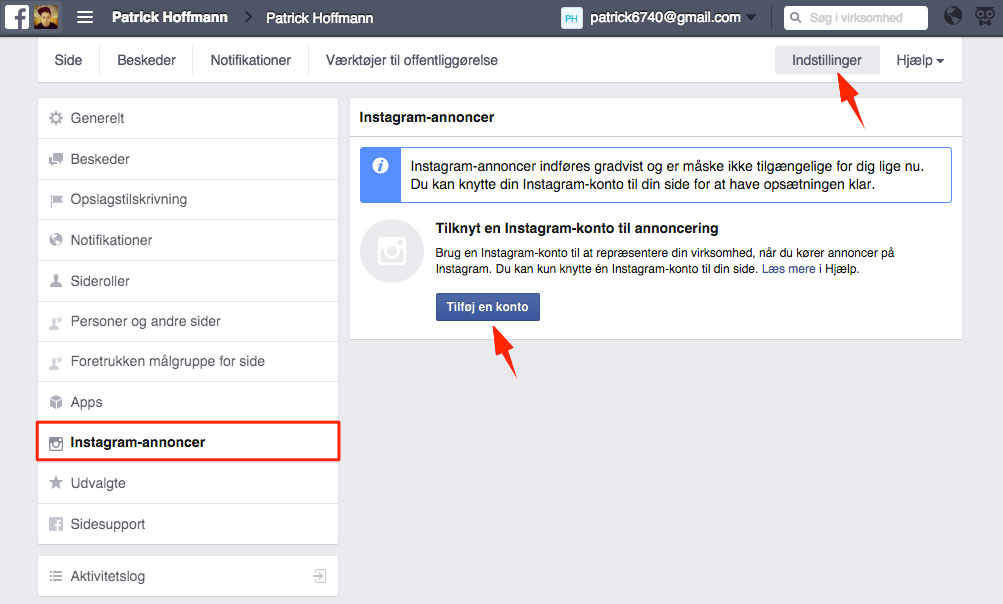Select Instagram-annoncer in sidebar
Screen dimensions: 1003x604
188,441
